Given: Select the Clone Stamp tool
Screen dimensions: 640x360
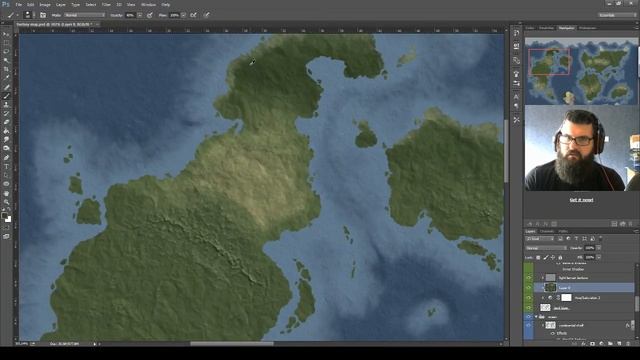Looking at the screenshot, I should (x=6, y=104).
